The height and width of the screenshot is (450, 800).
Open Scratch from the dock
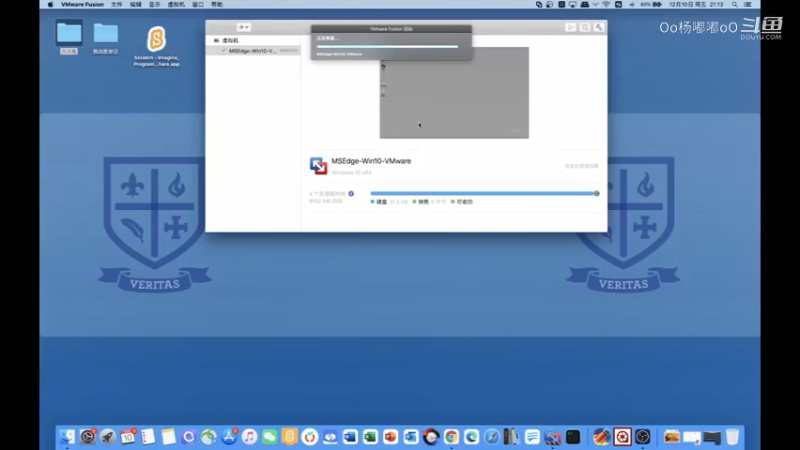[x=289, y=437]
